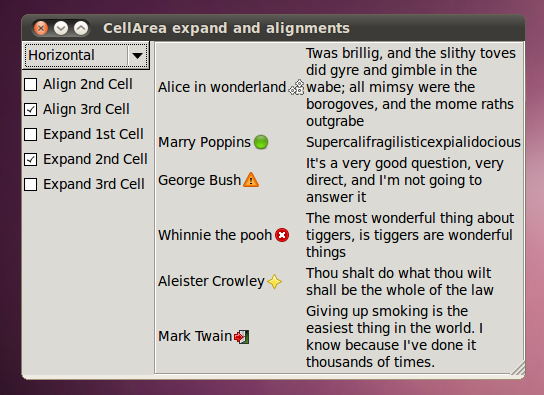Screen dimensions: 544x395
Task: Enable the Align 2nd Cell checkbox
Action: click(31, 84)
